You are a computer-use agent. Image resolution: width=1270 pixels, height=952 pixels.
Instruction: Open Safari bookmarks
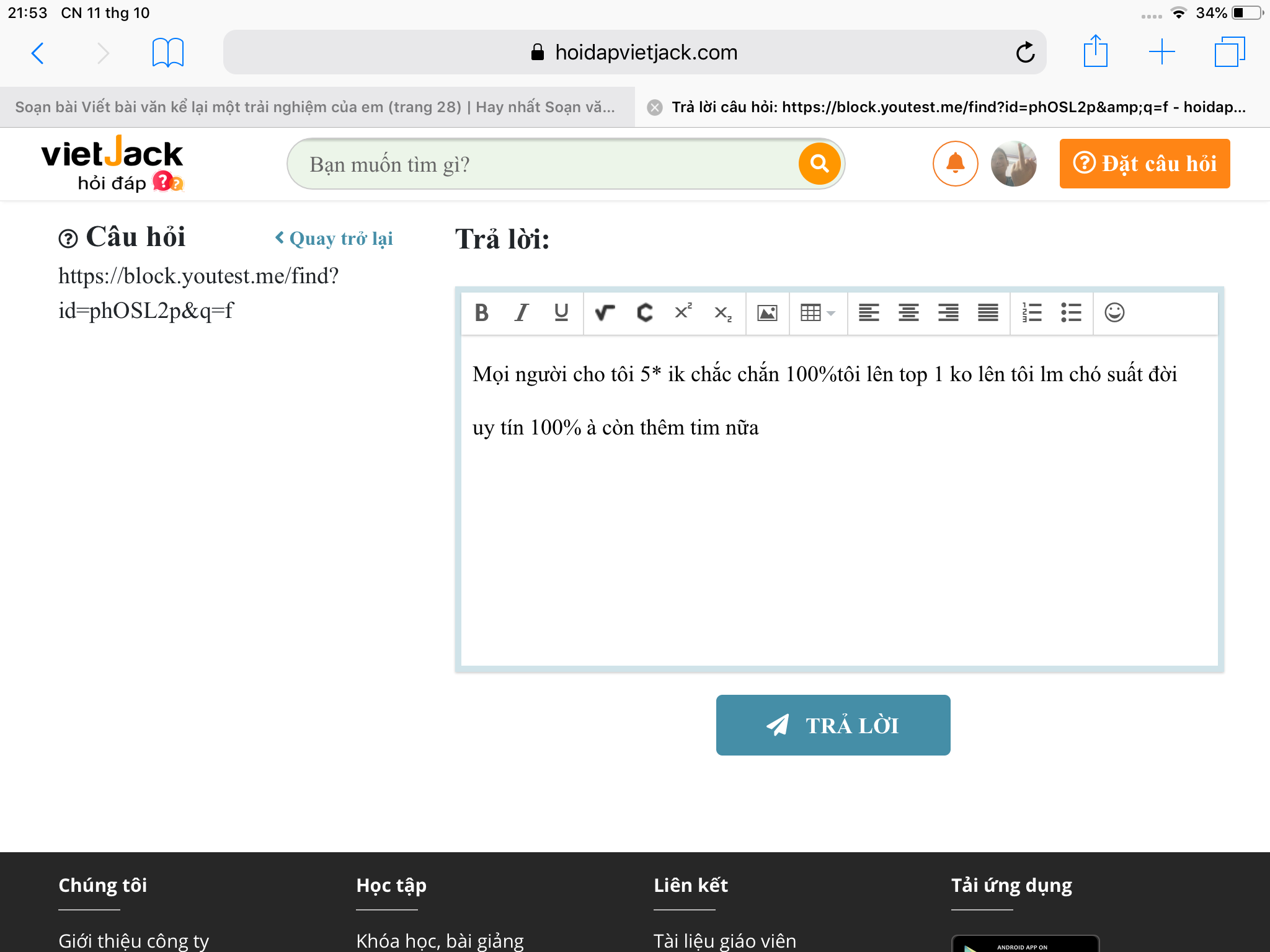tap(168, 53)
